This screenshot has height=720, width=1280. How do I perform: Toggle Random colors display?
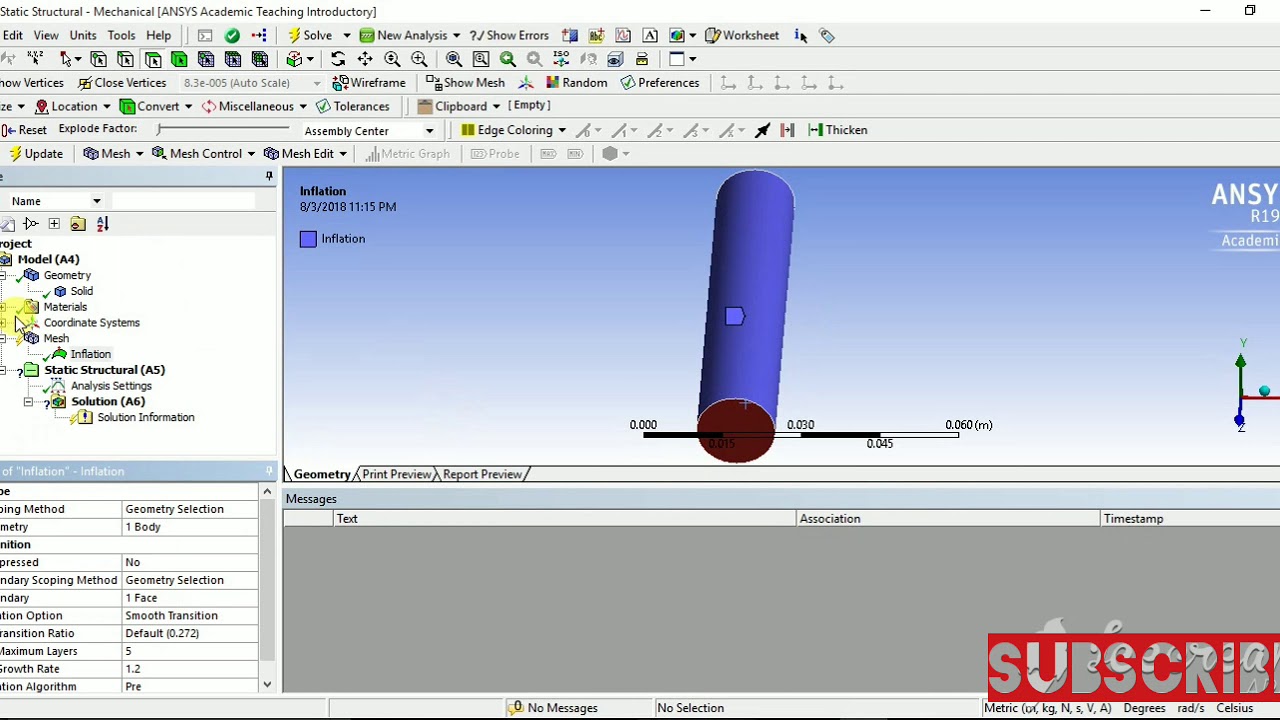point(576,83)
